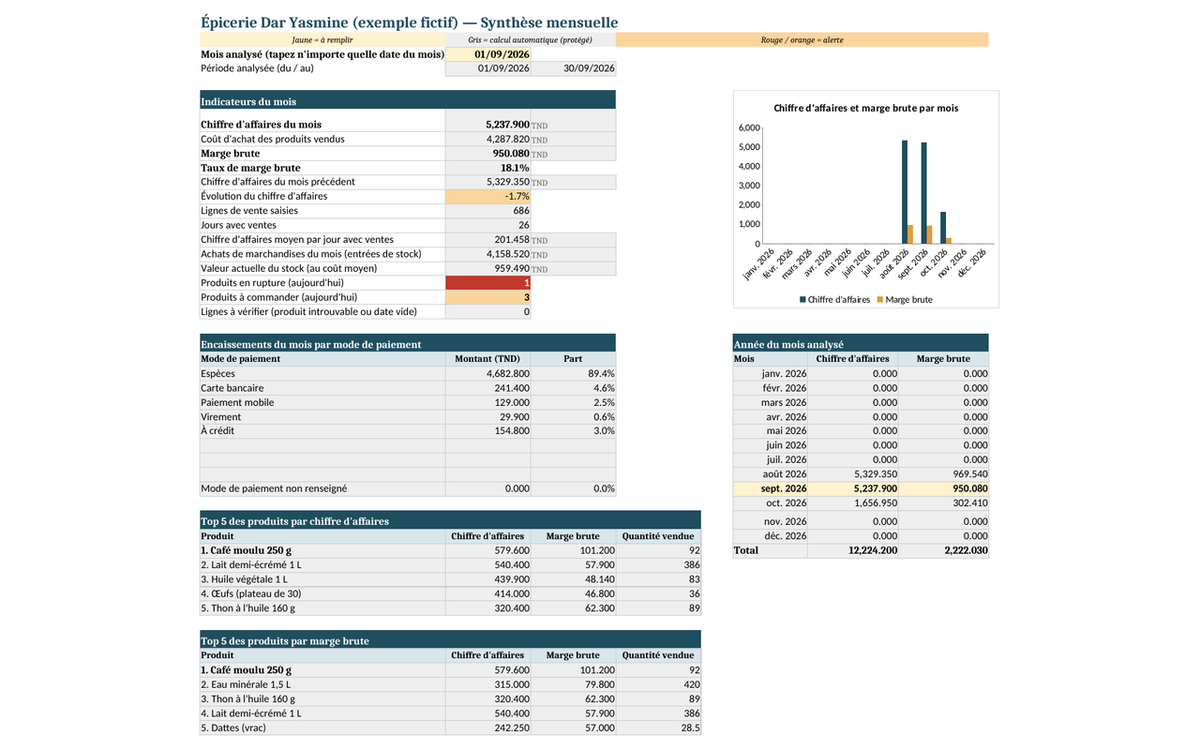
Task: Select the oct. 2026 revenue 1,656.950
Action: (853, 503)
